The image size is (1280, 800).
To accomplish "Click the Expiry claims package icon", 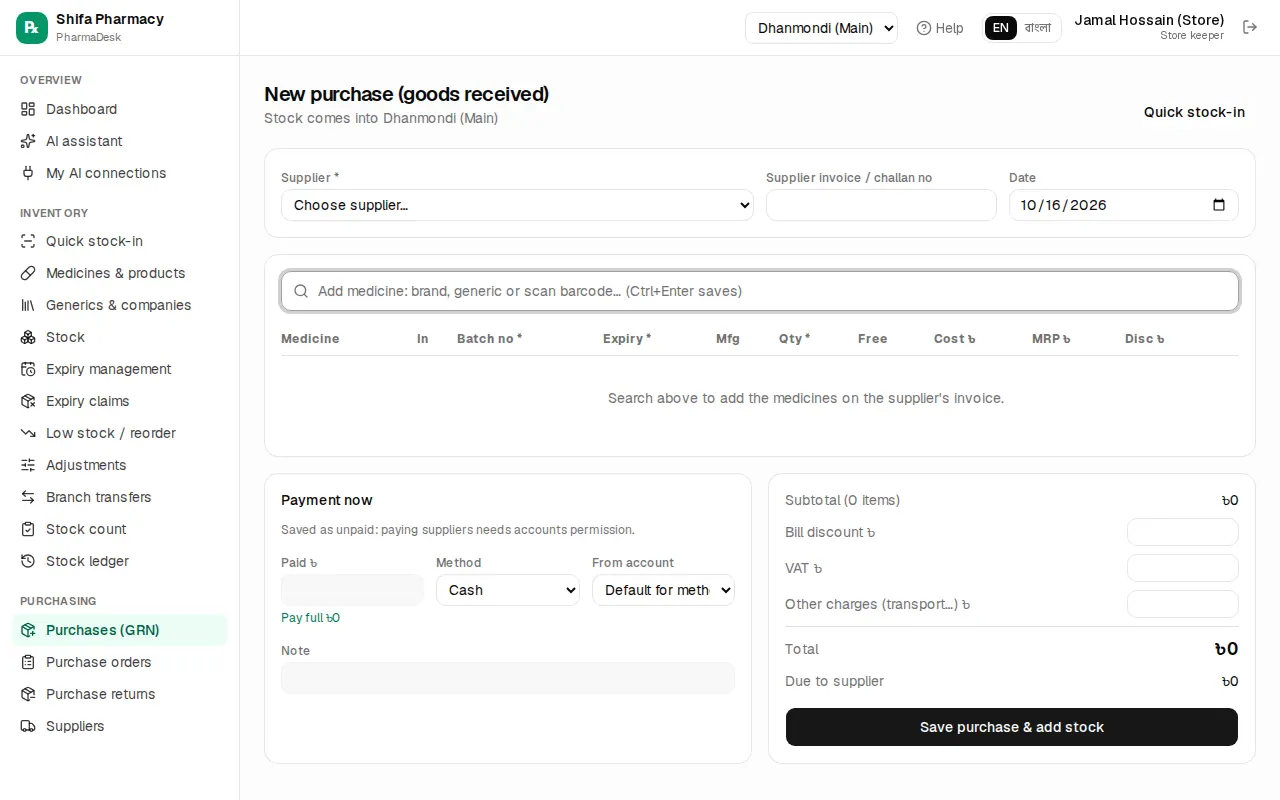I will coord(28,401).
